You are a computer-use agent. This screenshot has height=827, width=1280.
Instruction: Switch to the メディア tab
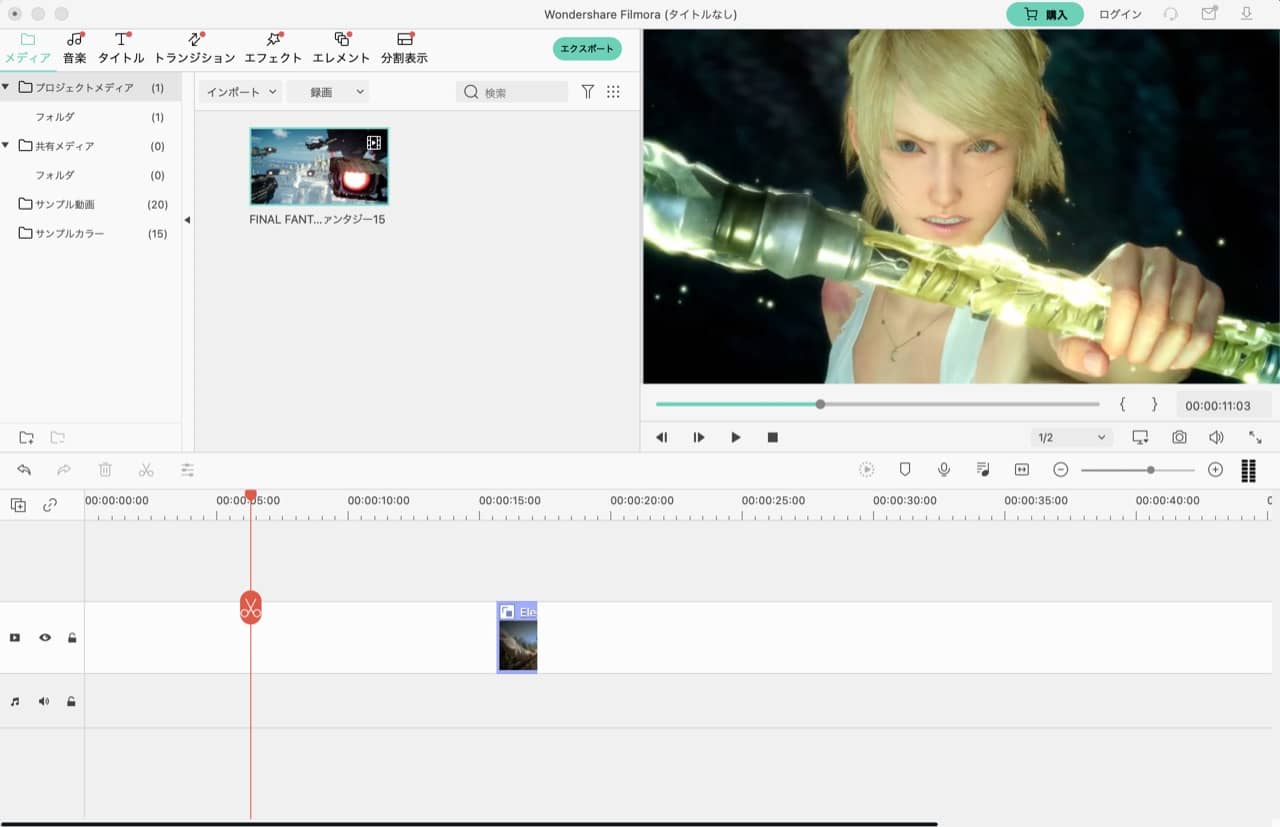click(x=27, y=48)
